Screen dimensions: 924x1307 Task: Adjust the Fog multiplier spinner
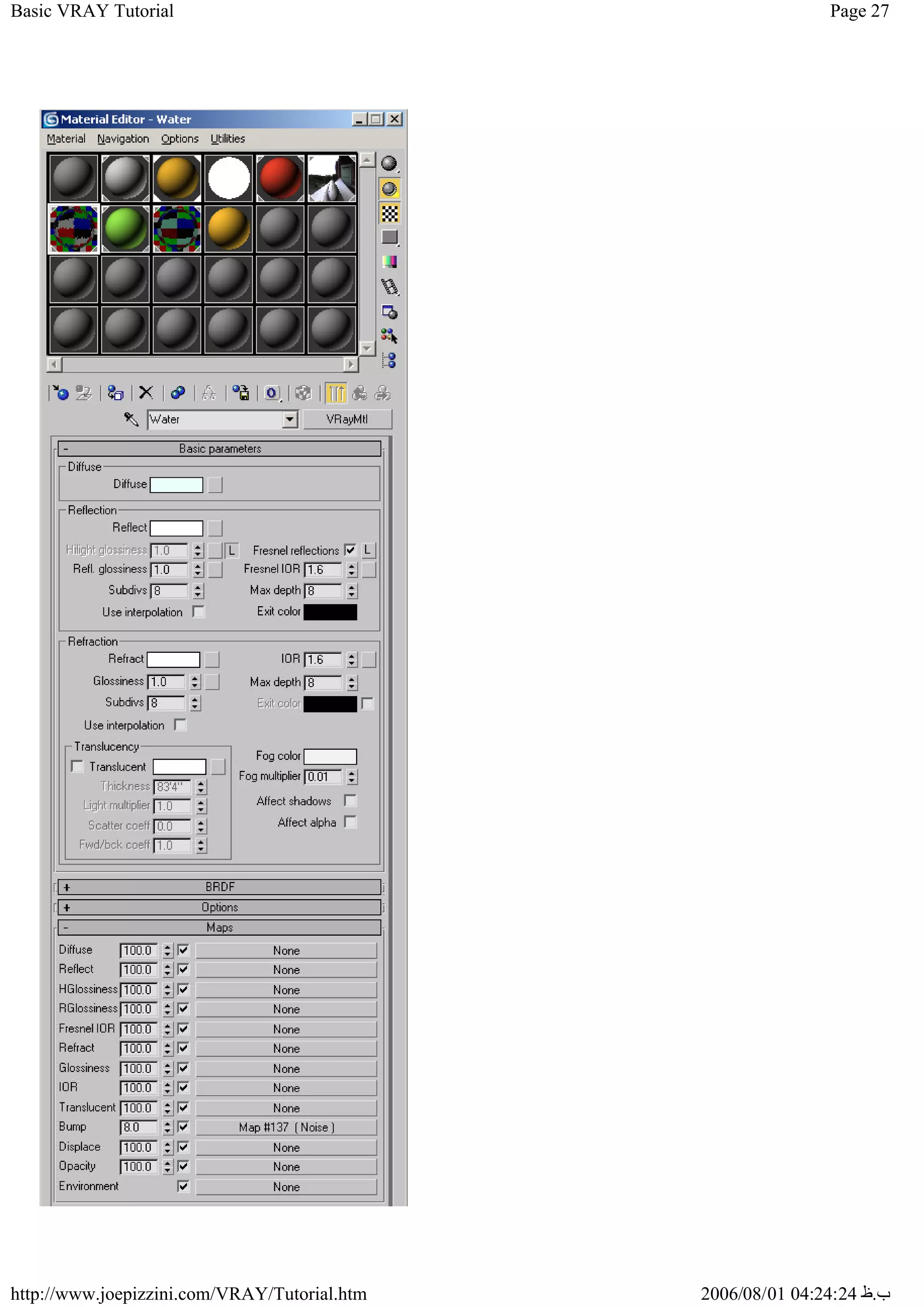point(352,778)
